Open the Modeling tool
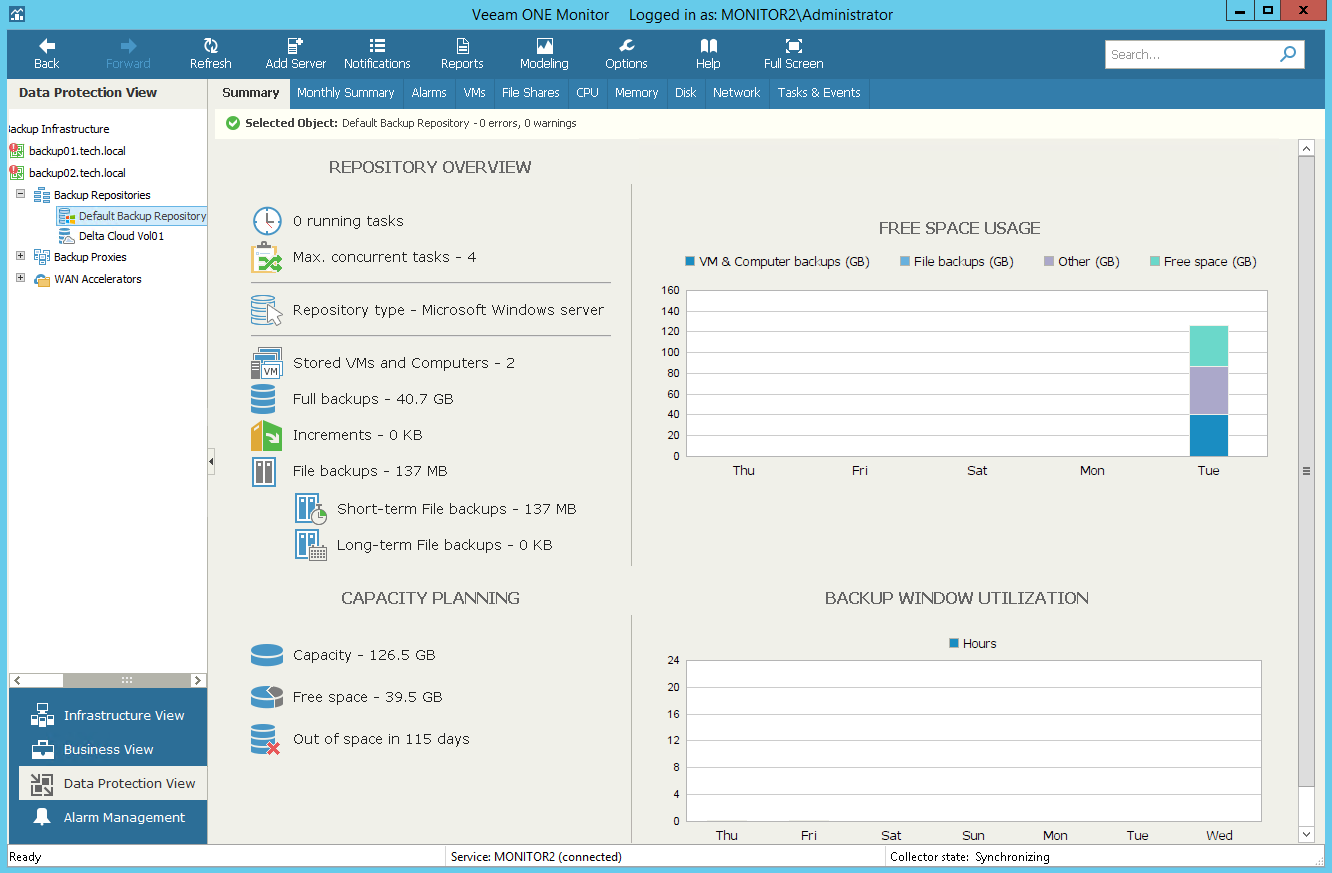 (544, 54)
